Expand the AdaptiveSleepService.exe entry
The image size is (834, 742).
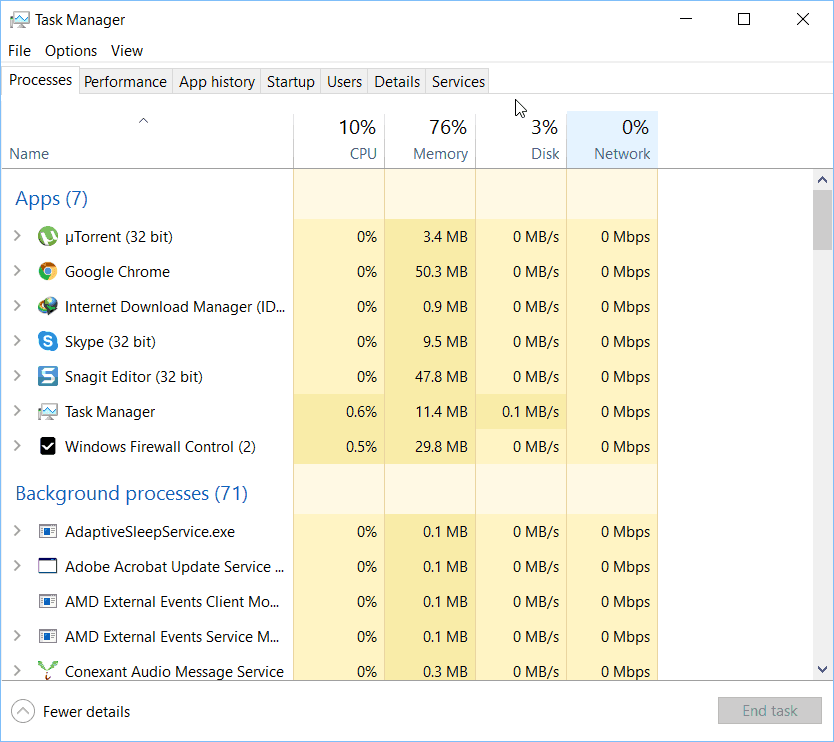click(17, 531)
